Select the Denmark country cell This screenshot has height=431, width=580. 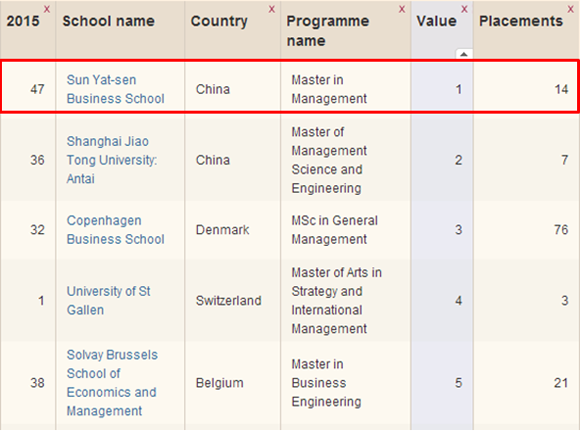tap(222, 230)
